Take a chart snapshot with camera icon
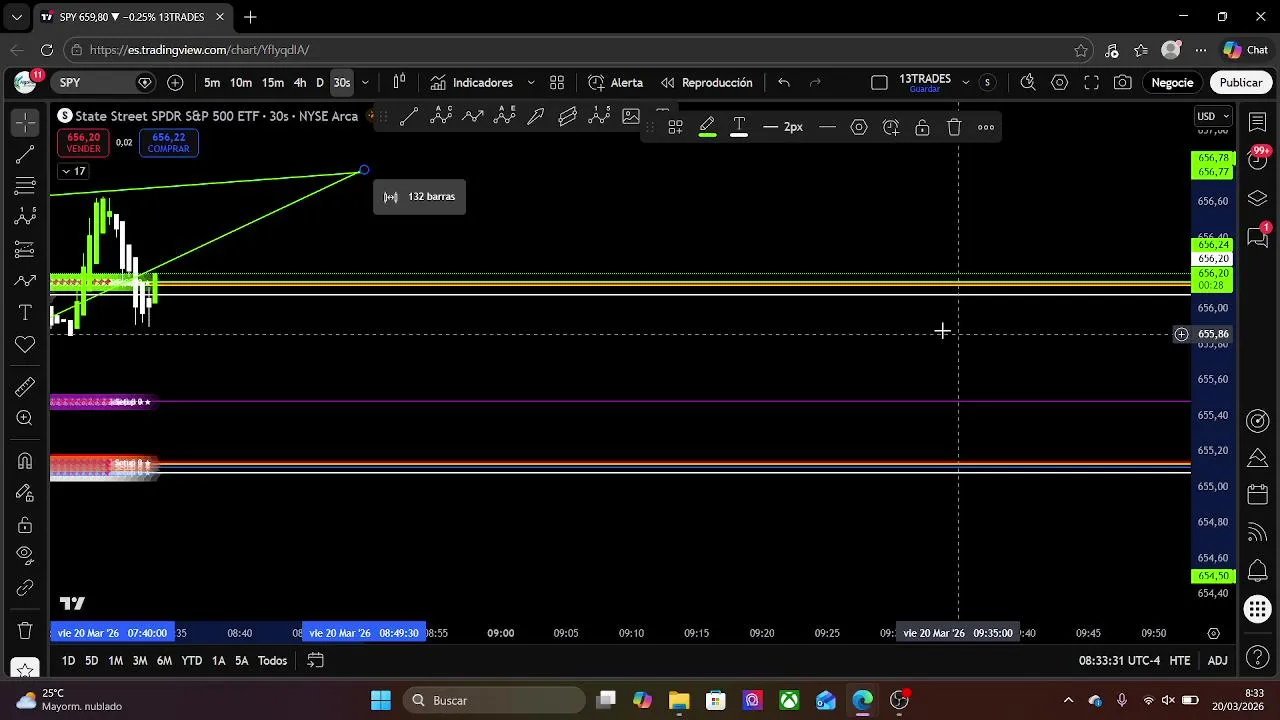The width and height of the screenshot is (1280, 720). tap(1123, 82)
